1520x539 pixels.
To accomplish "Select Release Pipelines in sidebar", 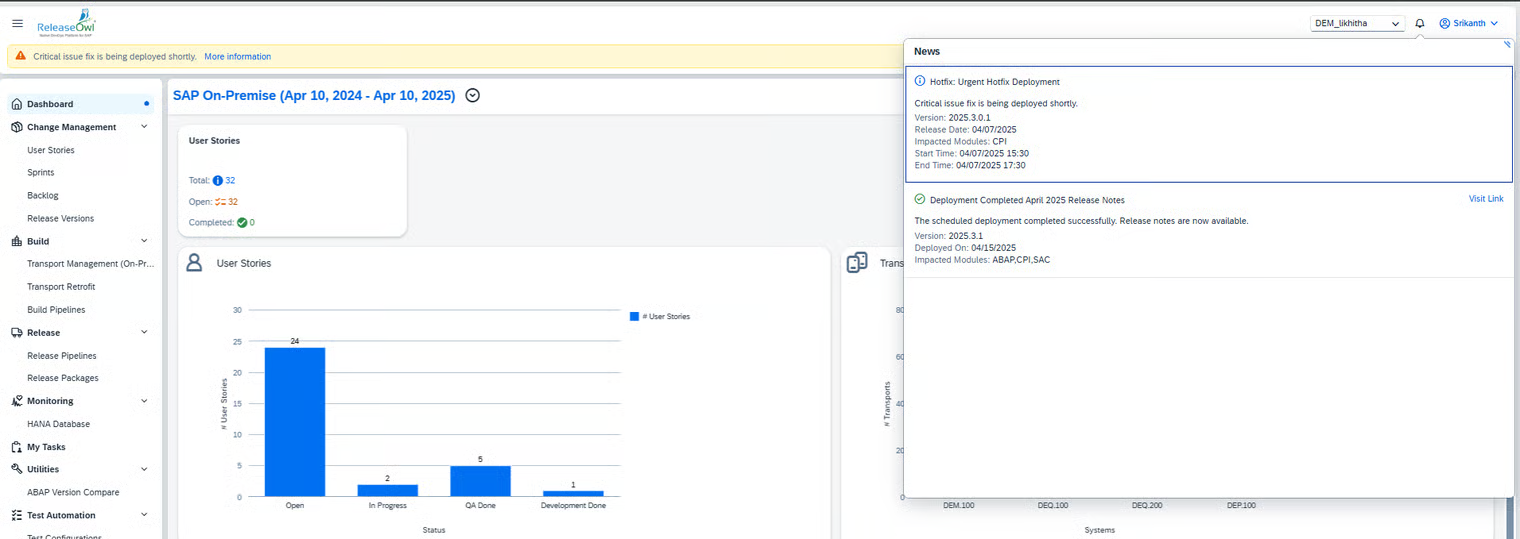I will tap(61, 355).
